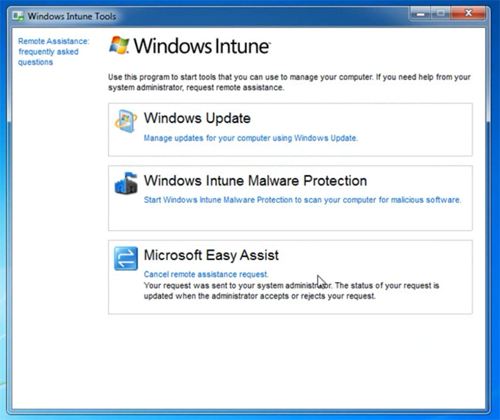Click the Windows Intune logo text
The image size is (500, 420).
(202, 46)
